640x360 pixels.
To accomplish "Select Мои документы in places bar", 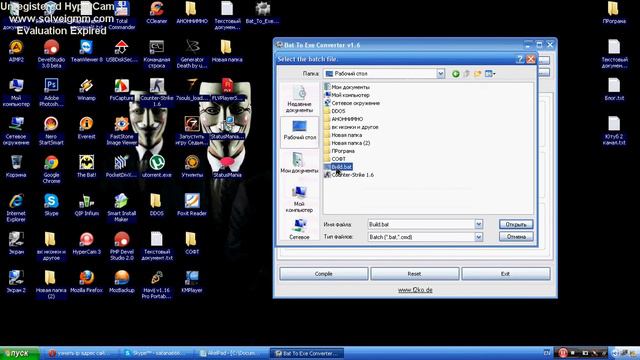I will [299, 163].
